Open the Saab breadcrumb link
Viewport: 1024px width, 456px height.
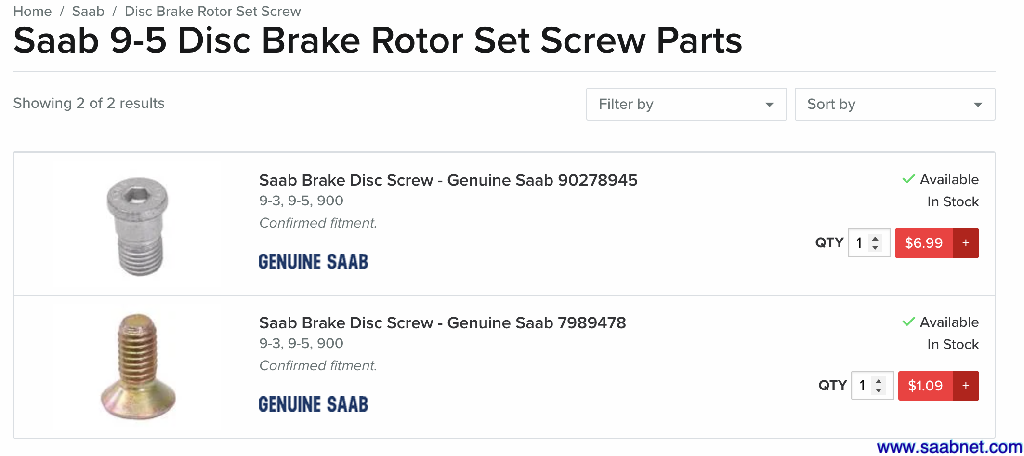[x=88, y=11]
